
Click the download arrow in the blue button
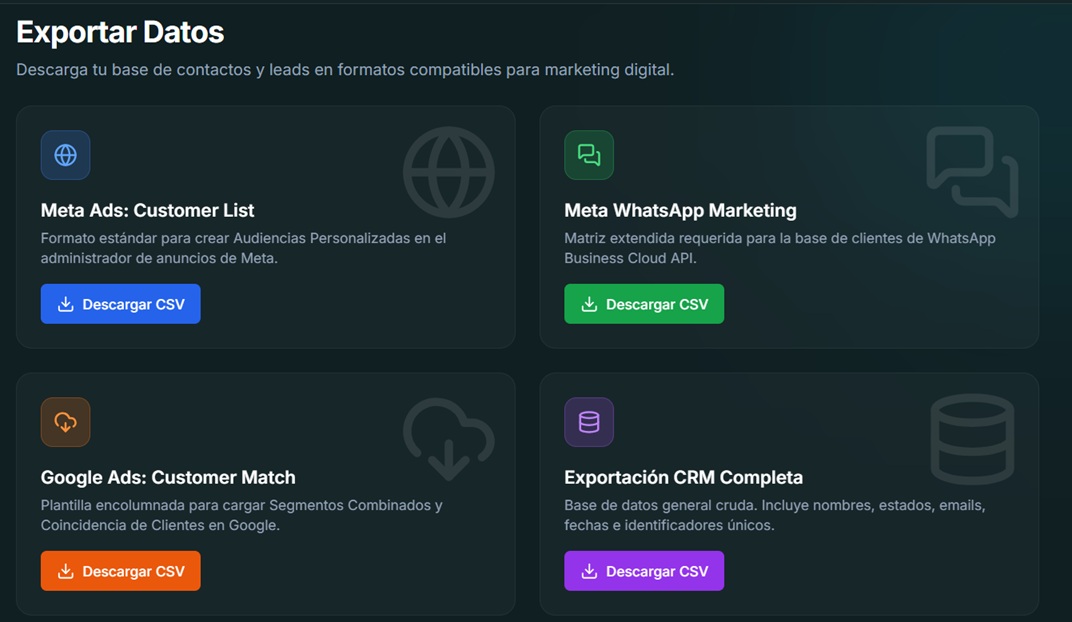[x=66, y=304]
